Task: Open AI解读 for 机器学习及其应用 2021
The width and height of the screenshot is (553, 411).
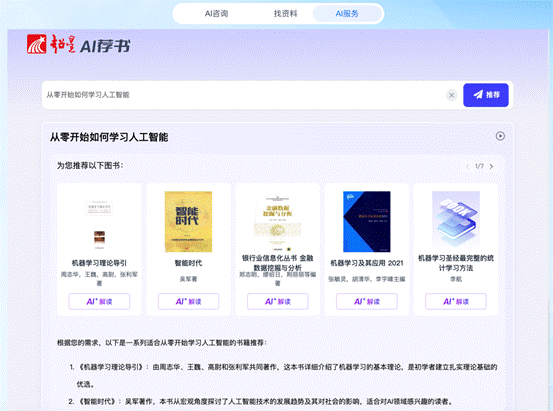Action: click(367, 302)
